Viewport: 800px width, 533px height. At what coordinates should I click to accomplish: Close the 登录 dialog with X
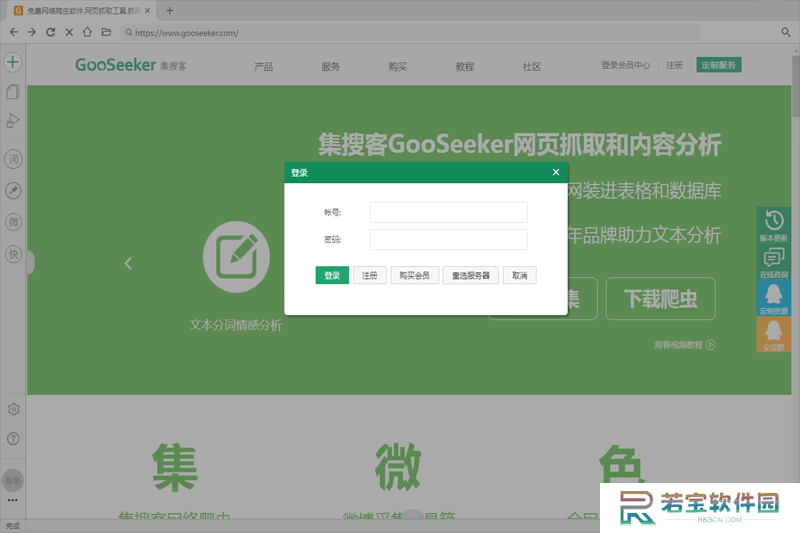(556, 172)
